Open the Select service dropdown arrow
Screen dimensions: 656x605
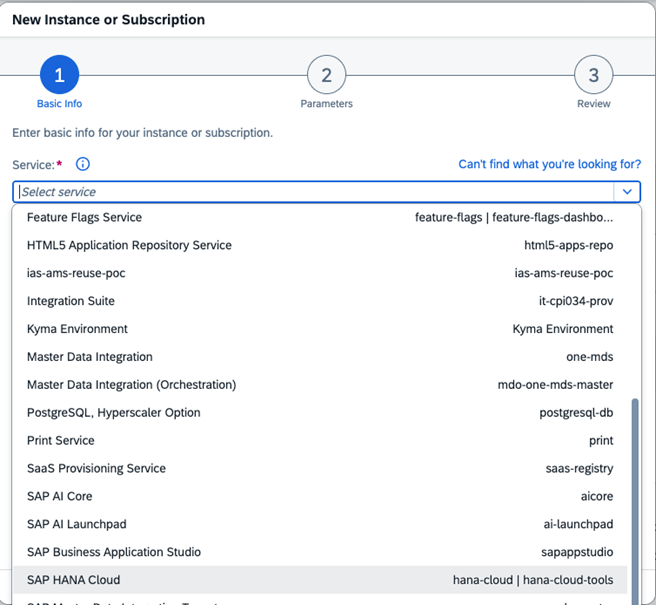coord(627,191)
